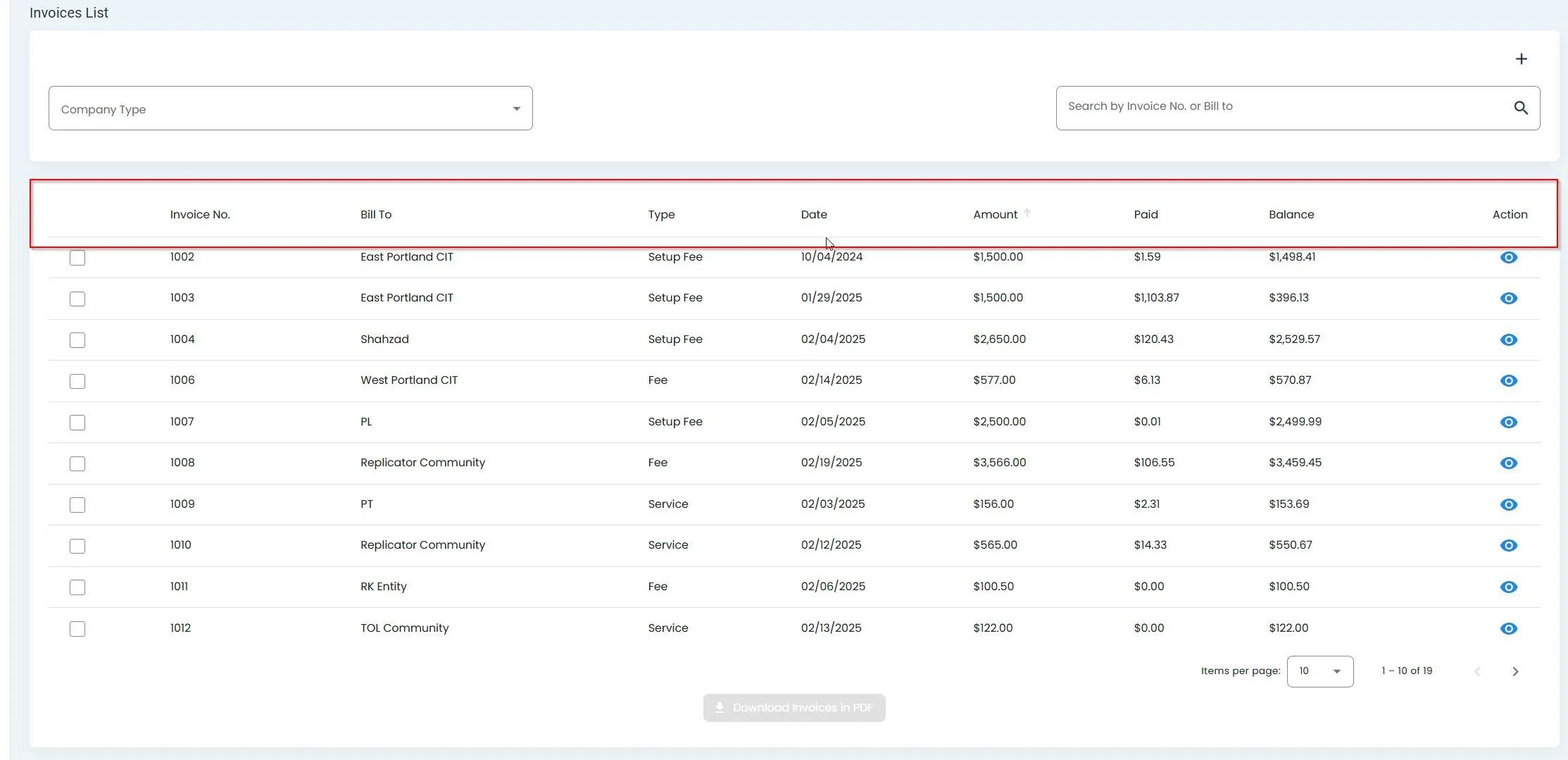Open invoice 1004 details eye icon
This screenshot has width=1568, height=760.
1508,340
